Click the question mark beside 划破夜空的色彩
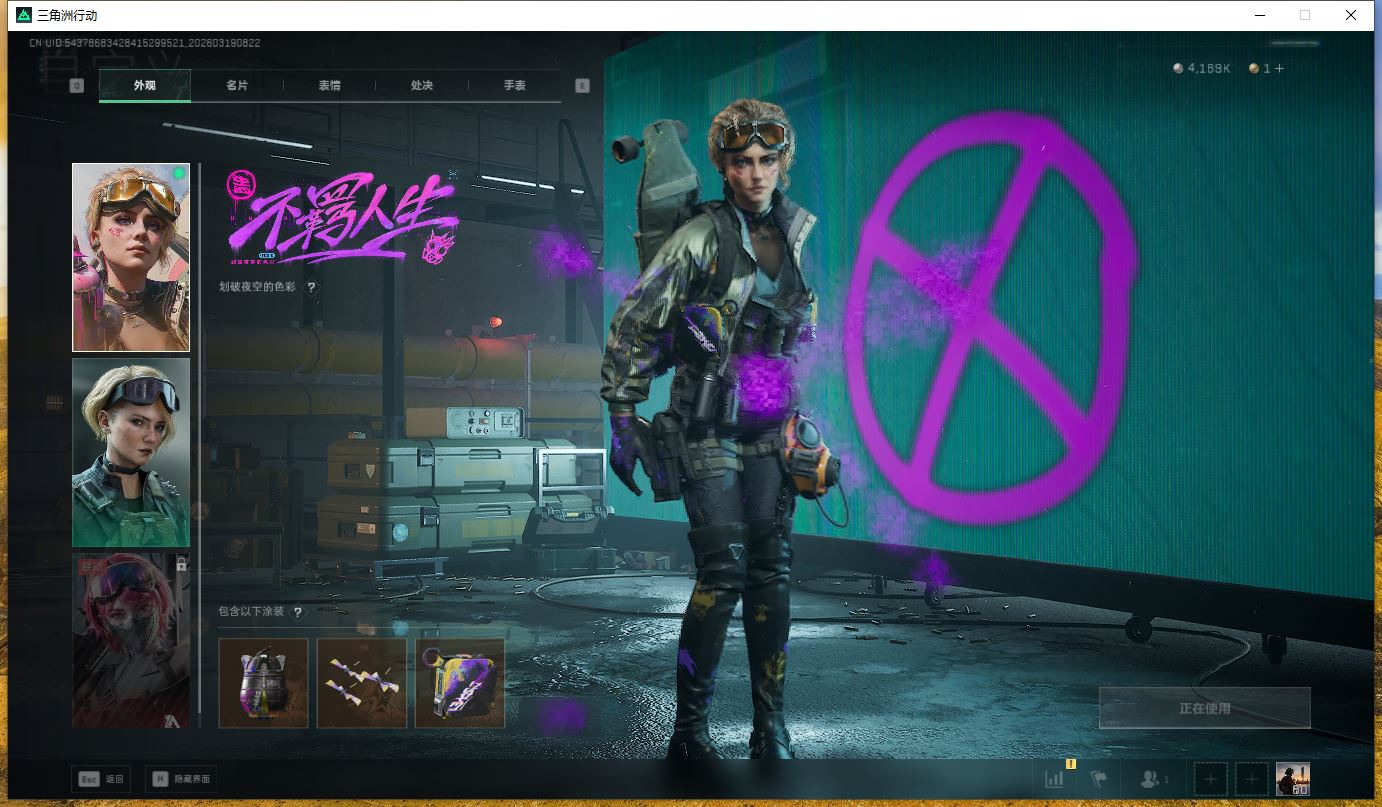Screen dimensions: 1382x807 coord(311,288)
